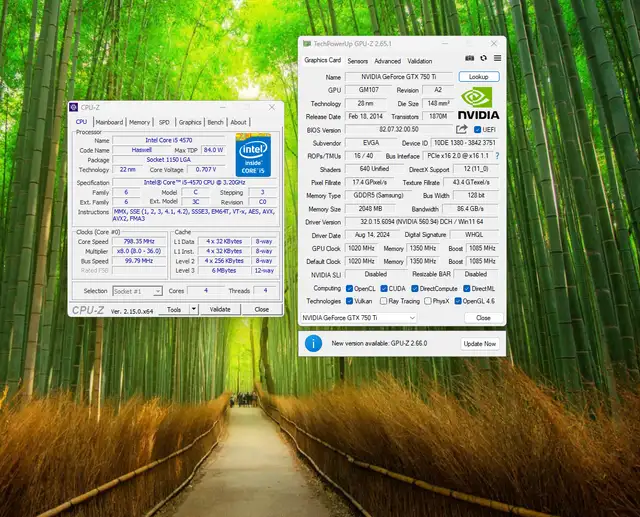
Task: Click the Close button in GPU-Z
Action: (483, 317)
